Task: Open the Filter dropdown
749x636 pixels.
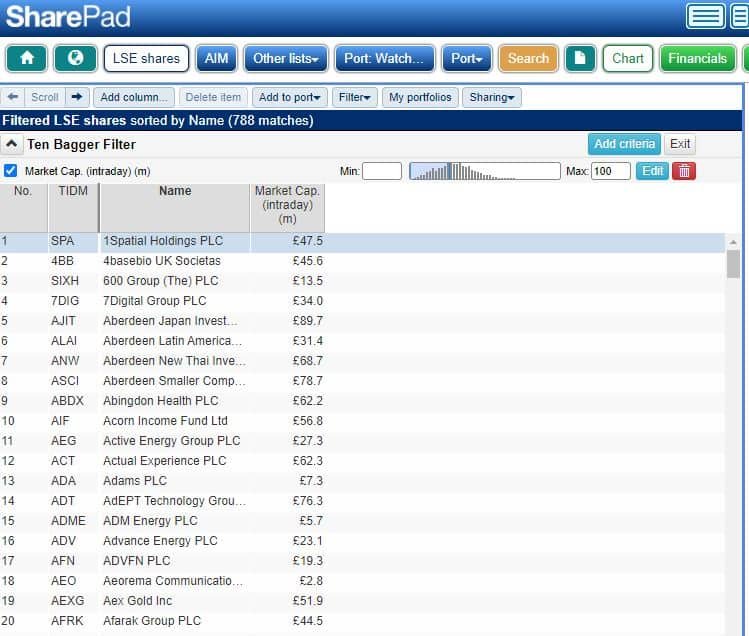Action: (354, 97)
